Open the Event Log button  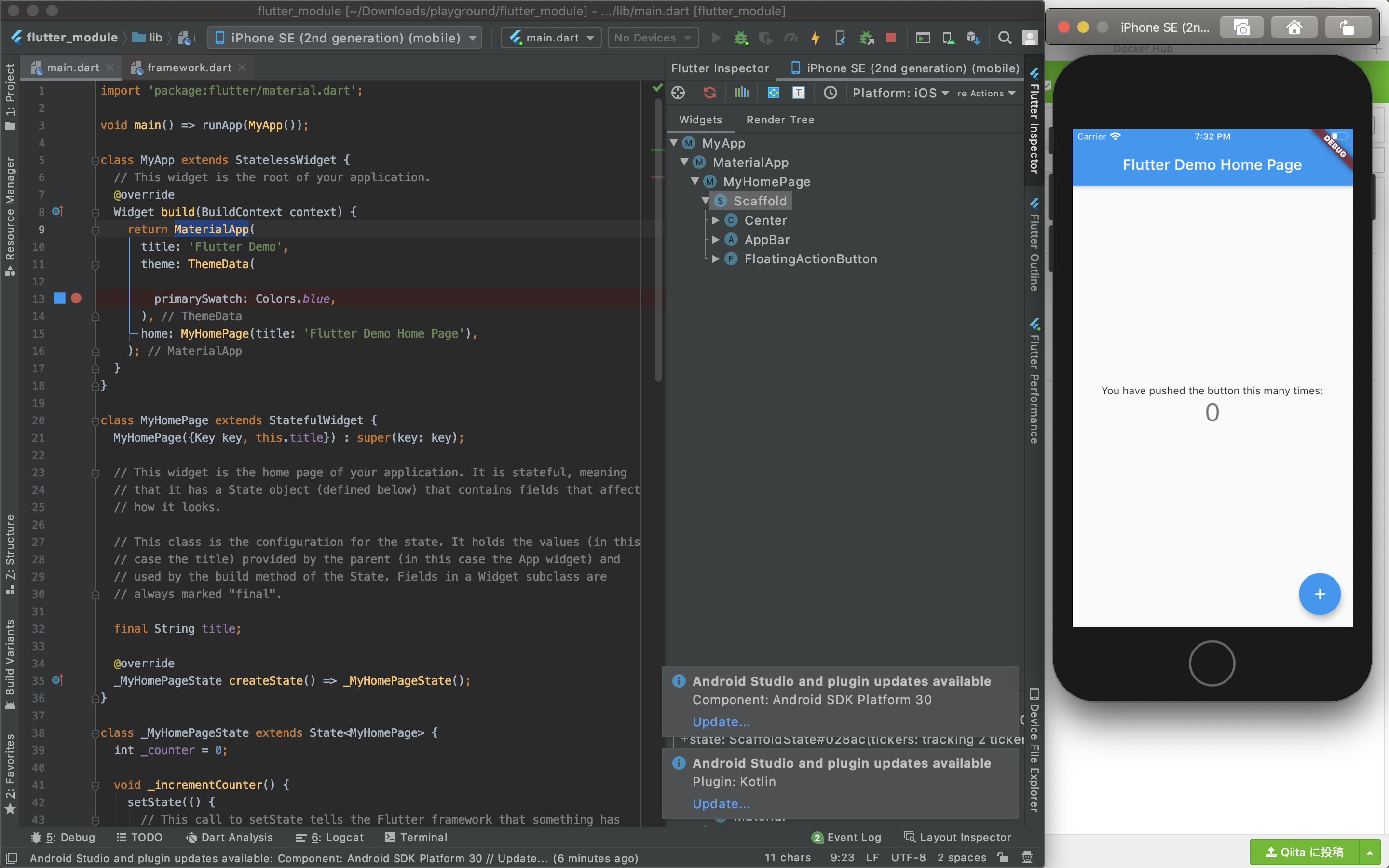tap(846, 837)
